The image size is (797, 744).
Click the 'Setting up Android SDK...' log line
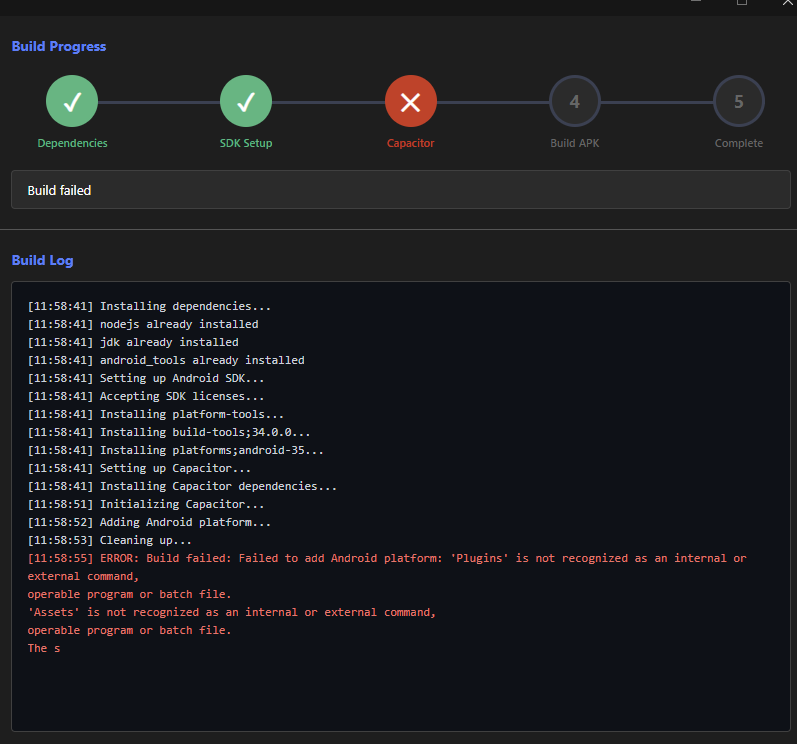[x=146, y=378]
